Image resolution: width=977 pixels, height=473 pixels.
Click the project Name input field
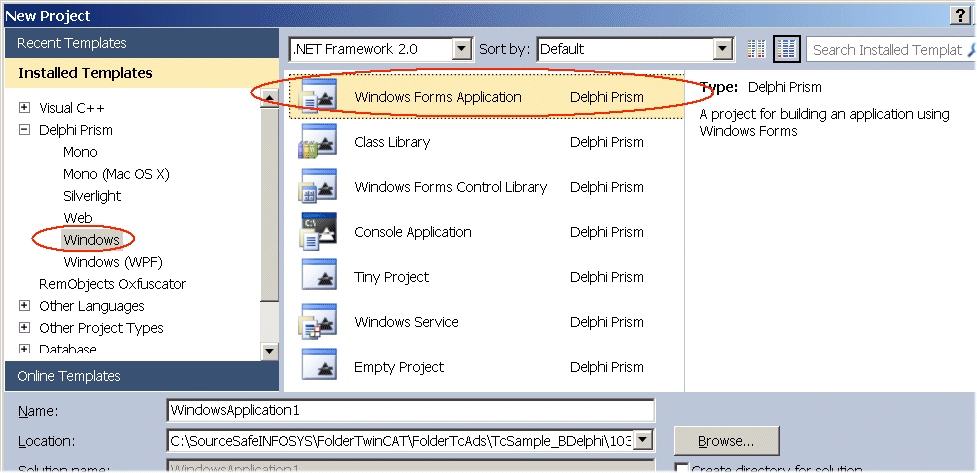[411, 410]
